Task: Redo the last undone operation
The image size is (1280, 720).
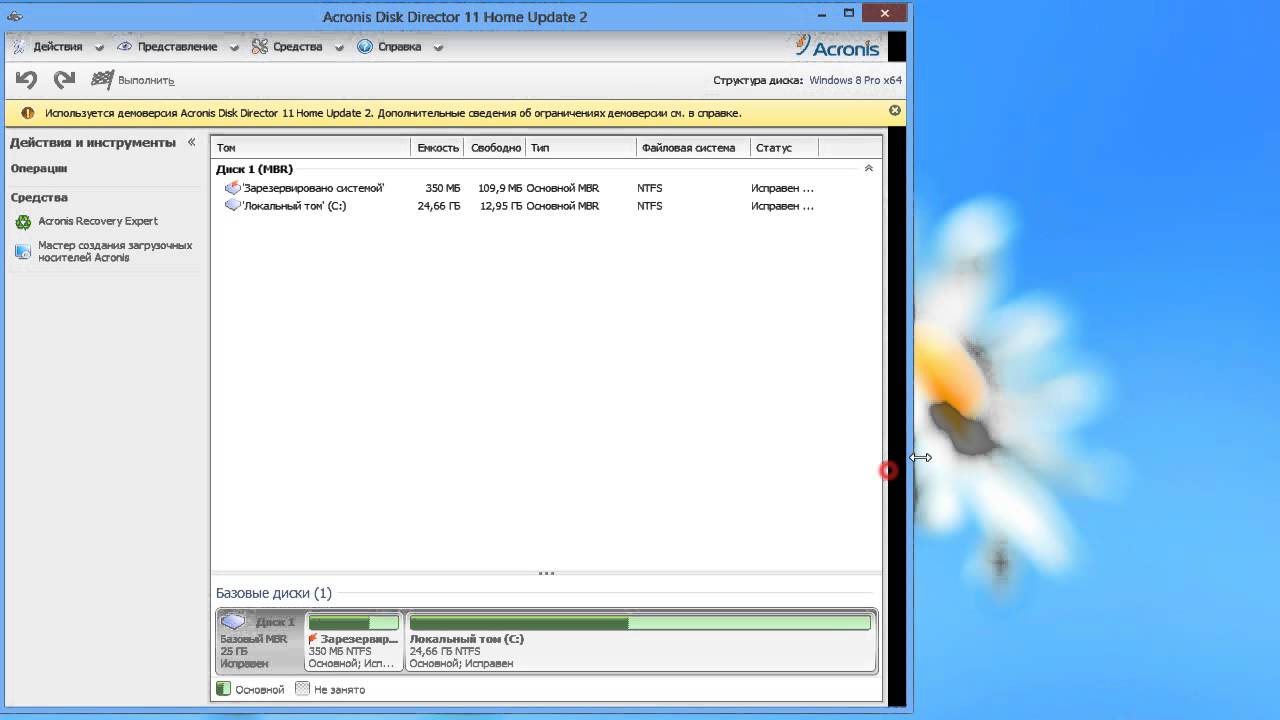Action: coord(65,80)
